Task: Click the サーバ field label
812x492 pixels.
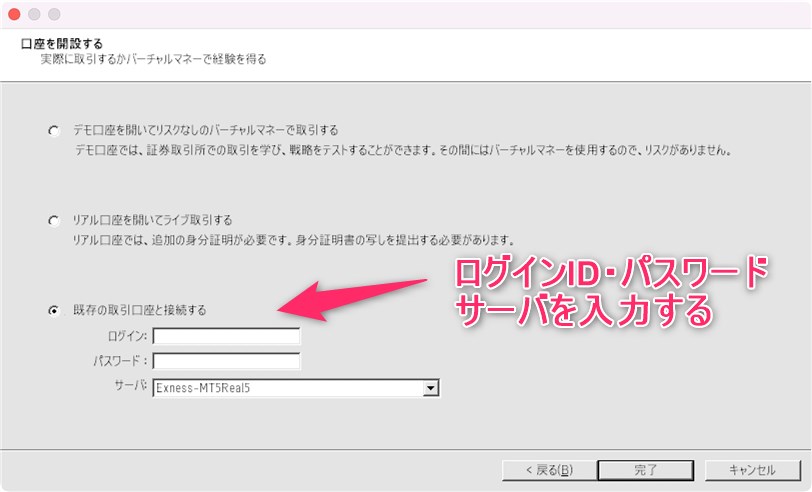Action: click(130, 385)
